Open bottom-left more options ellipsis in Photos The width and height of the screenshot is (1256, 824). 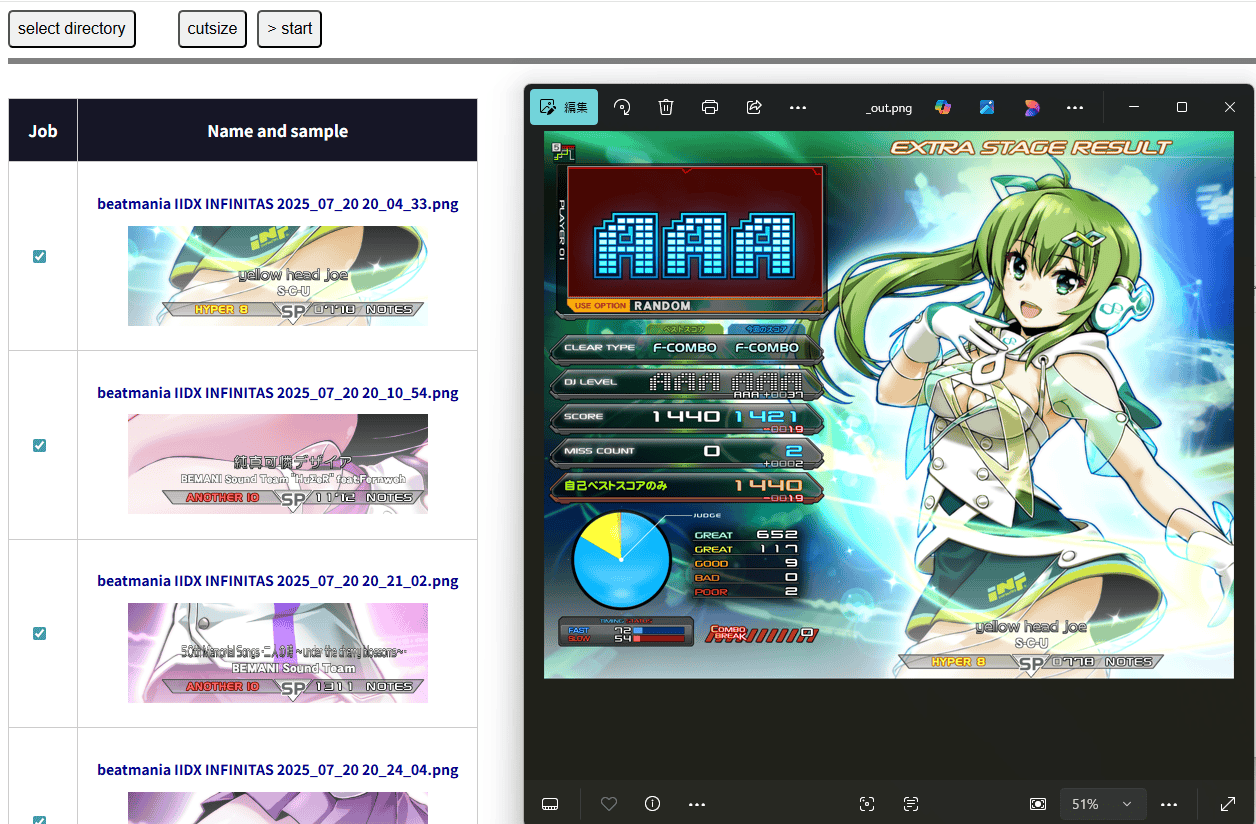[697, 804]
